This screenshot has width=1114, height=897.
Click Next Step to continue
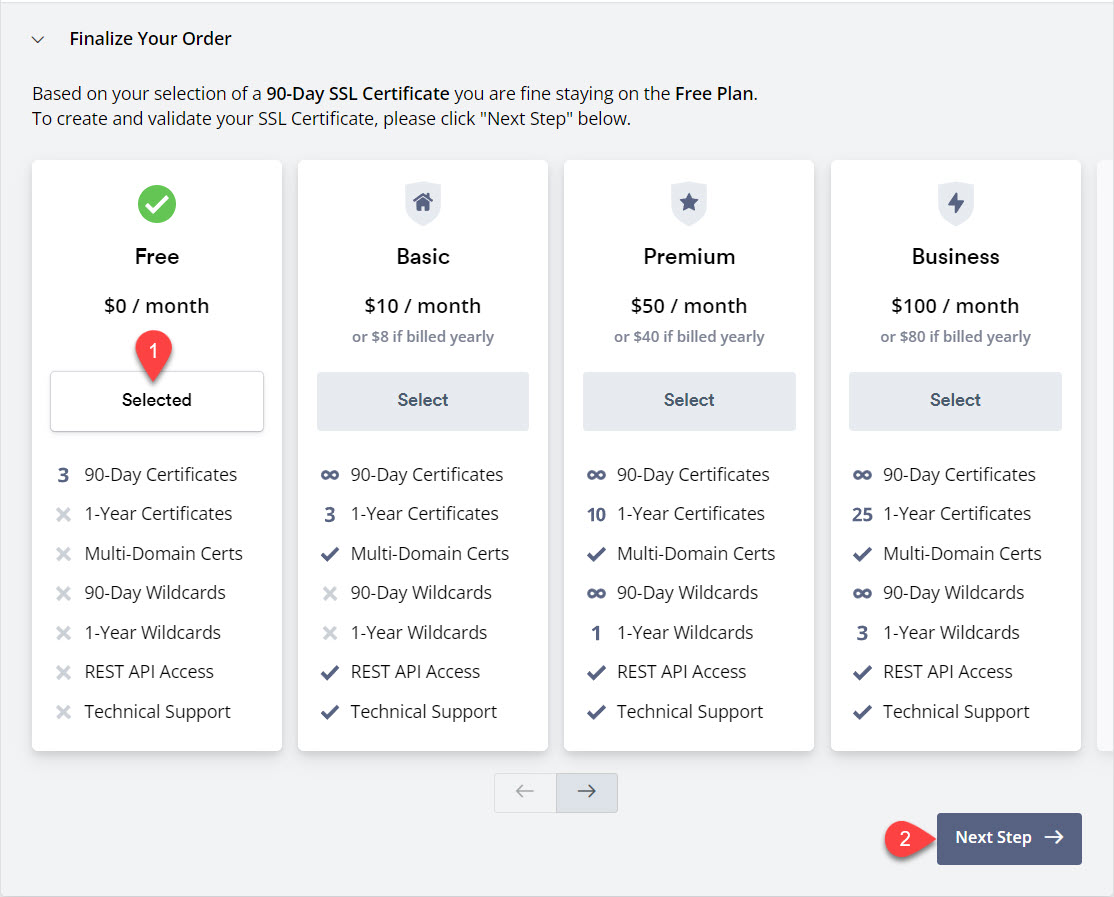[1008, 838]
